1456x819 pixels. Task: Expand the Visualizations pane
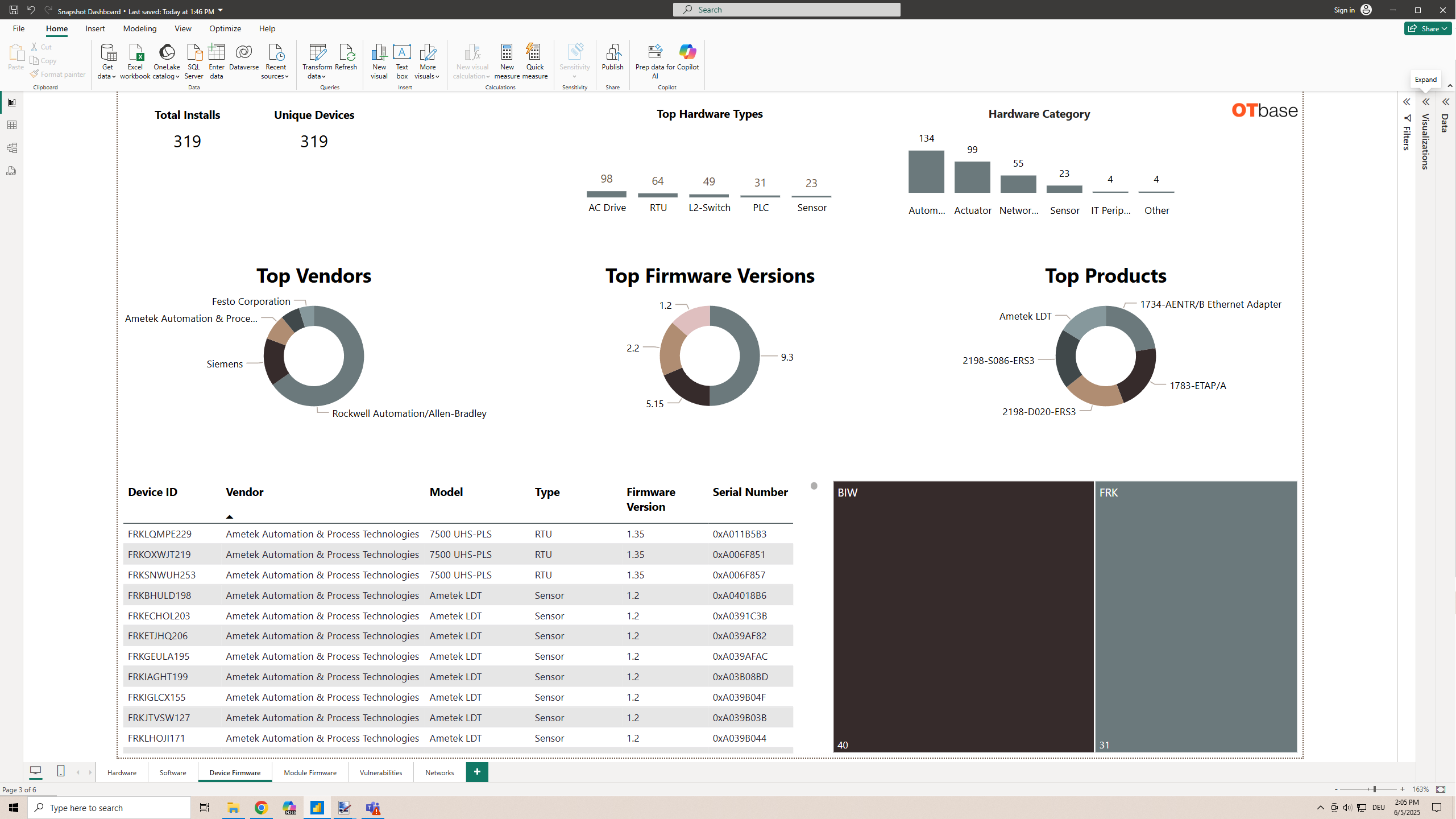pos(1426,102)
